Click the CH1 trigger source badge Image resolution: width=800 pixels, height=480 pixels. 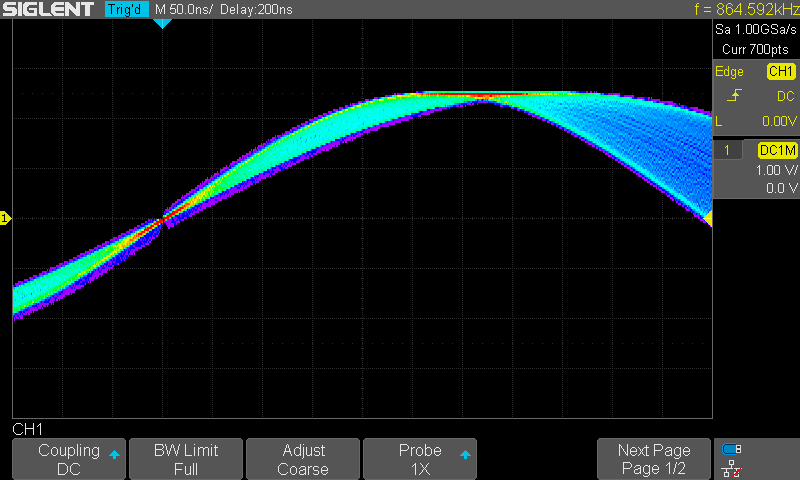781,71
